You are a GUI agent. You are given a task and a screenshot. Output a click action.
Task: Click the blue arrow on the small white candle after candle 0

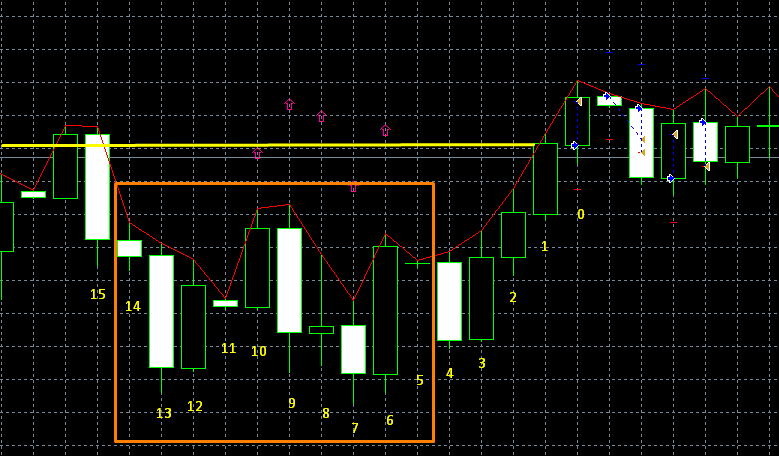[x=607, y=96]
